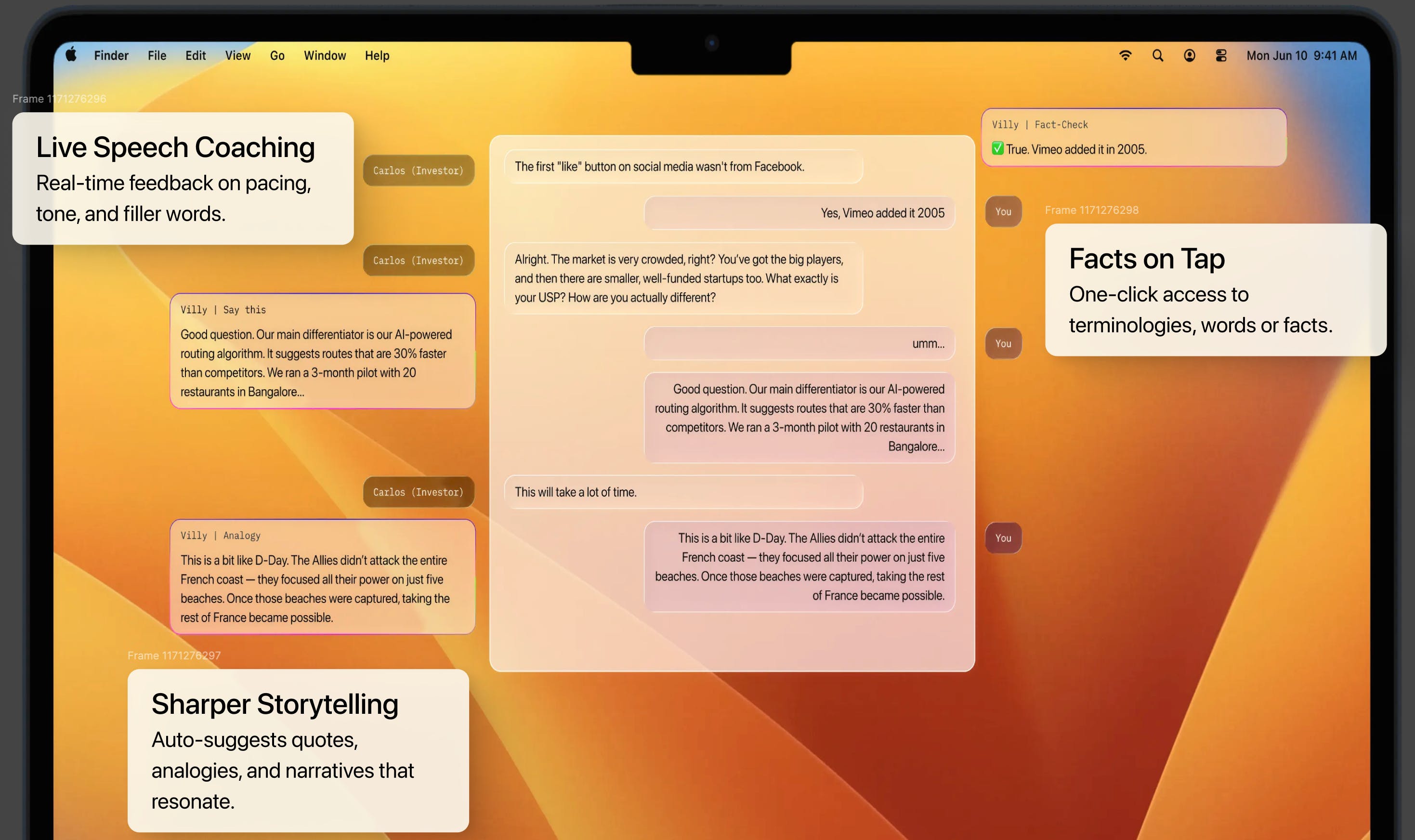
Task: Click the Spotlight search magnifier icon
Action: (x=1157, y=55)
